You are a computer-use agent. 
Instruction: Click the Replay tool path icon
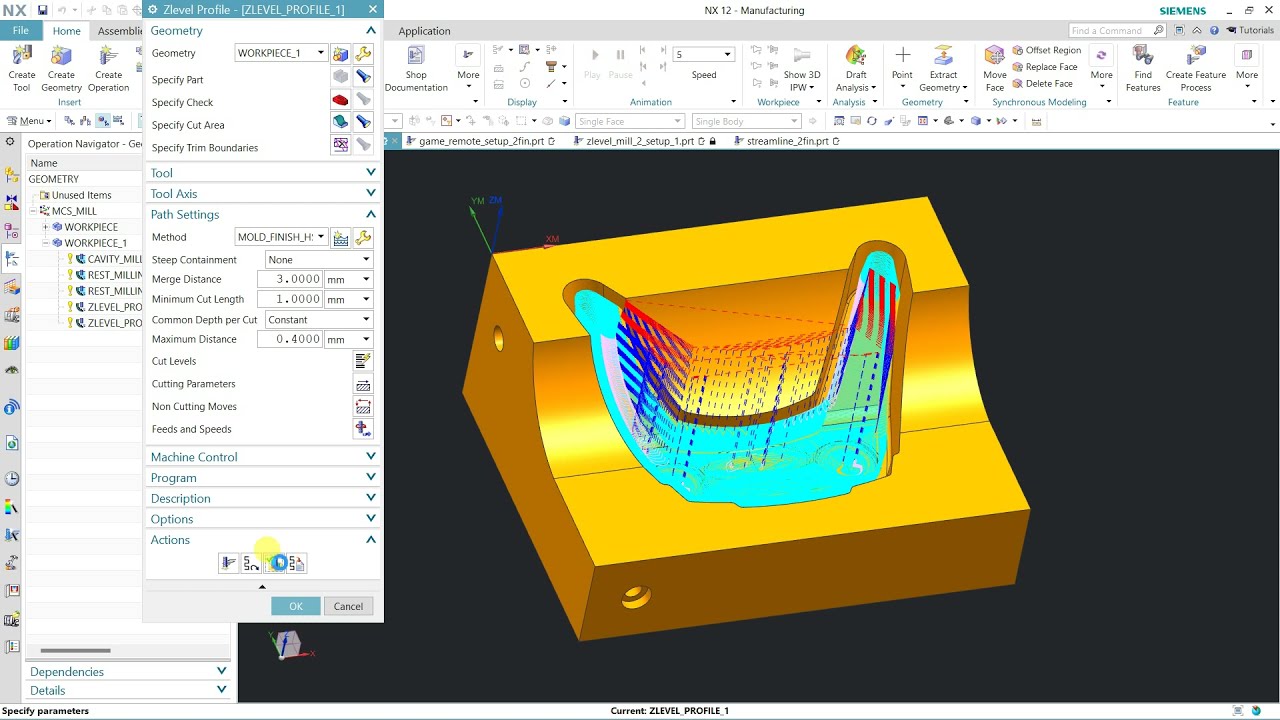point(251,563)
